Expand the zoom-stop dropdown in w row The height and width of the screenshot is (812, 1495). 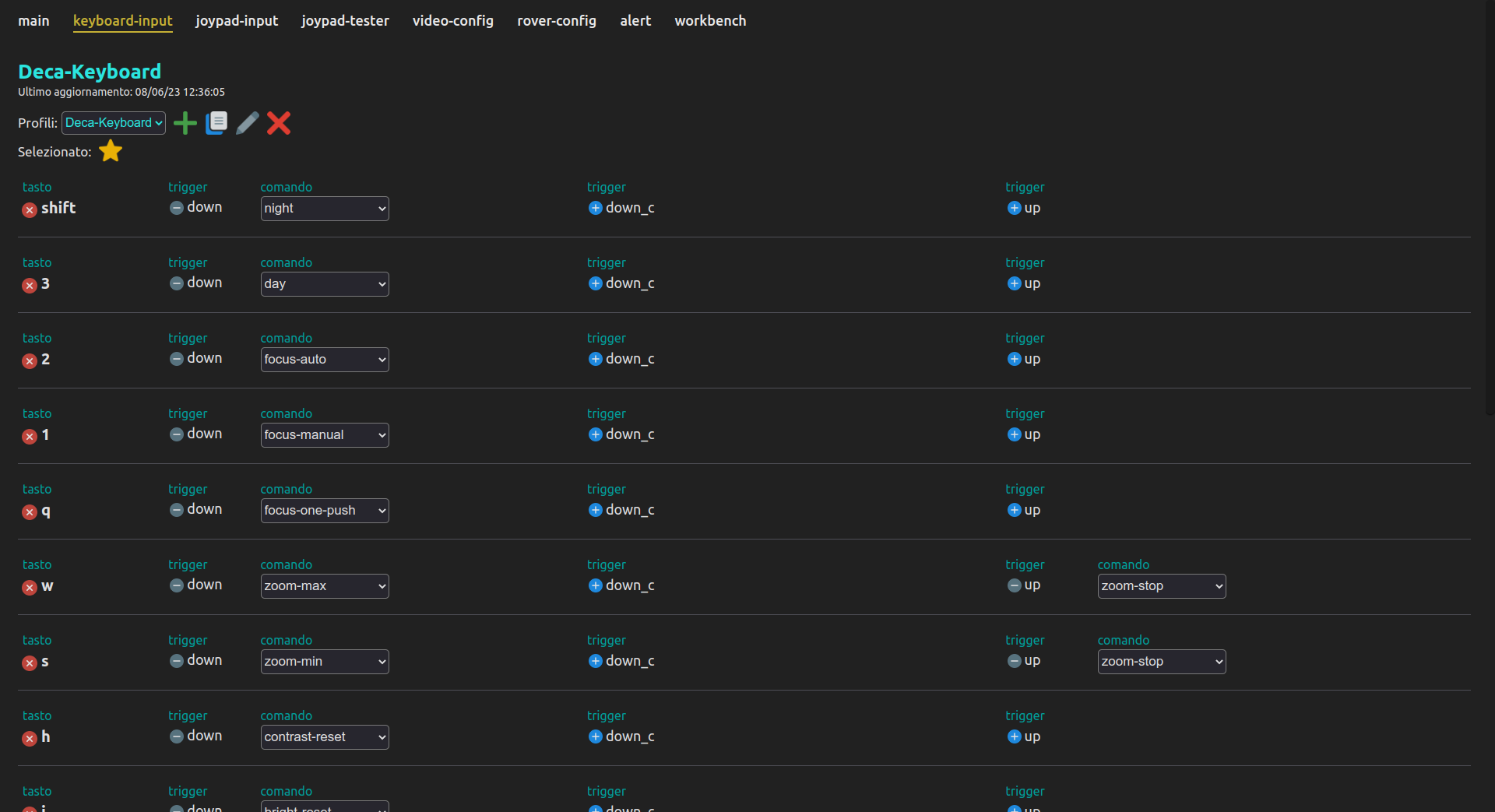(x=1161, y=586)
